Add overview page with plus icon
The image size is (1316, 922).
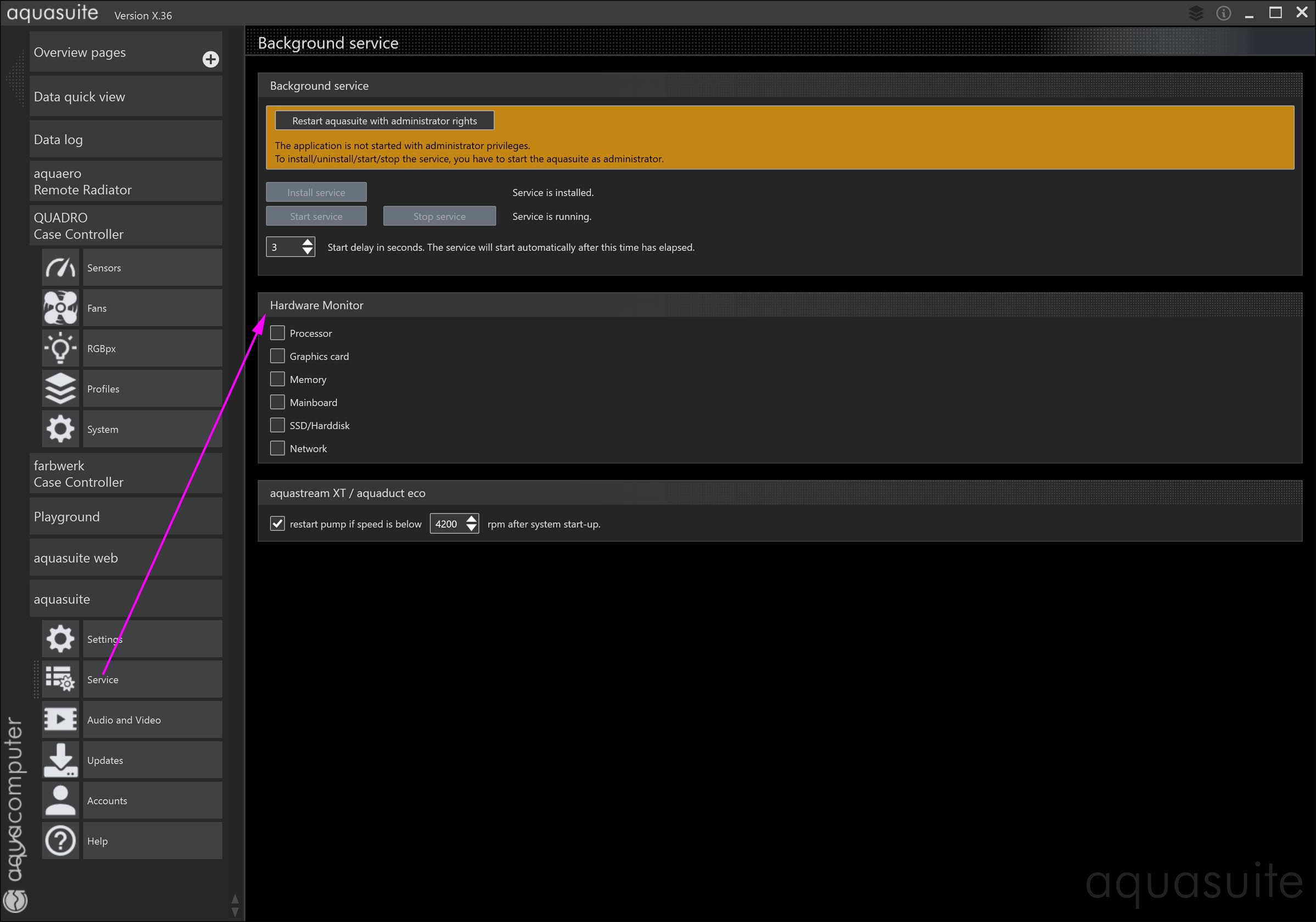(x=210, y=59)
